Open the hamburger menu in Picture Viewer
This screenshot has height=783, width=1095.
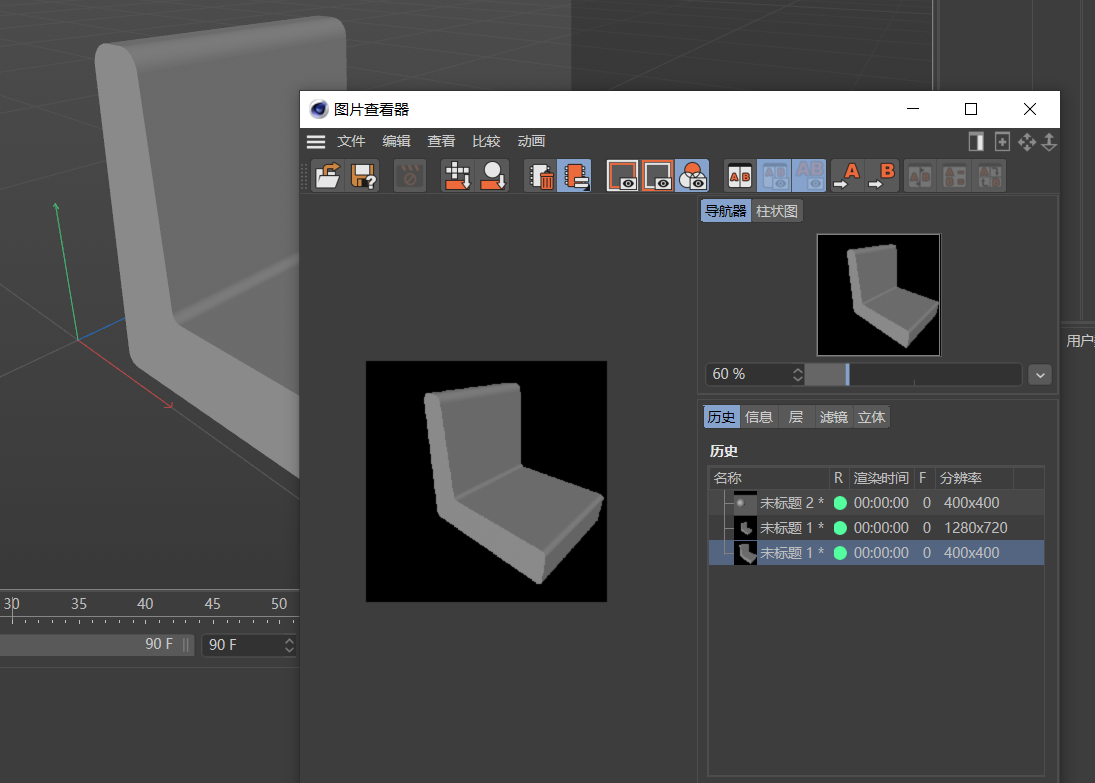(x=316, y=142)
